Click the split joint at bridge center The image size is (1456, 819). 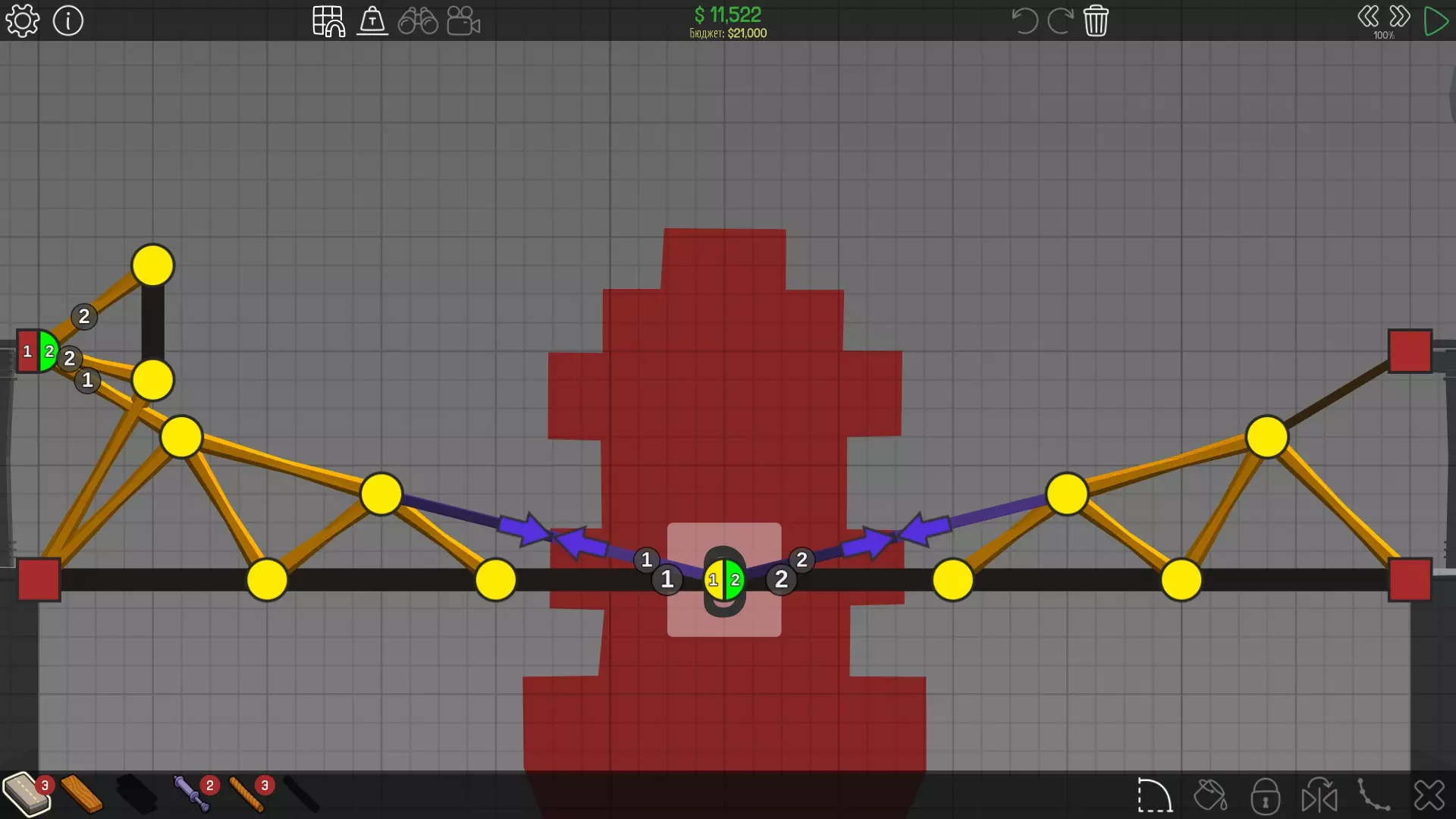(x=724, y=580)
